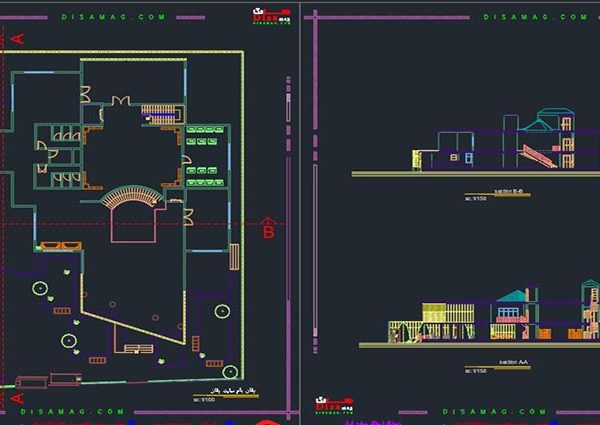Select the section marker B on plan
Viewport: 600px width, 425px height.
[267, 233]
